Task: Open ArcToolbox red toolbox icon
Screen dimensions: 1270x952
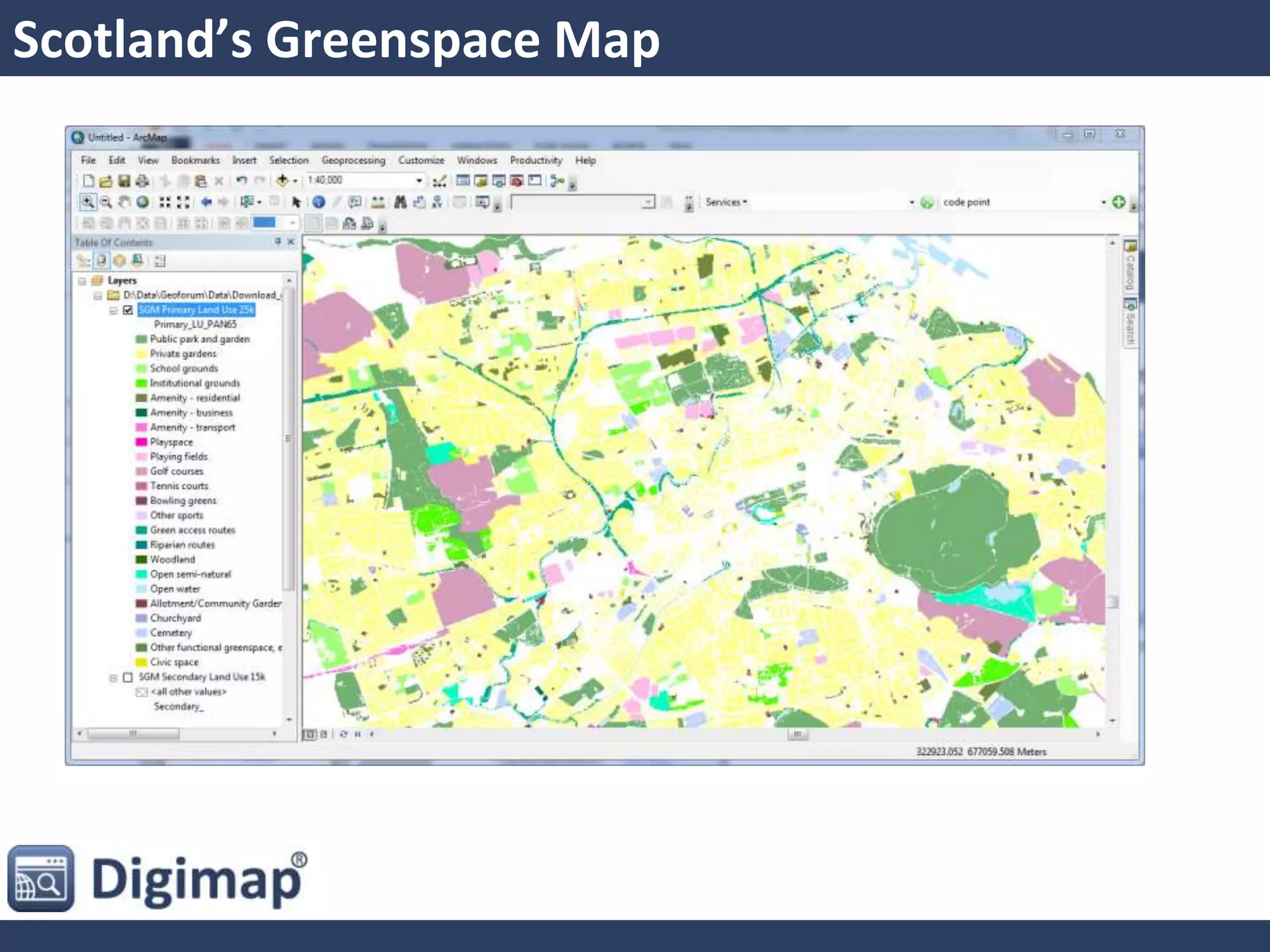Action: 517,180
